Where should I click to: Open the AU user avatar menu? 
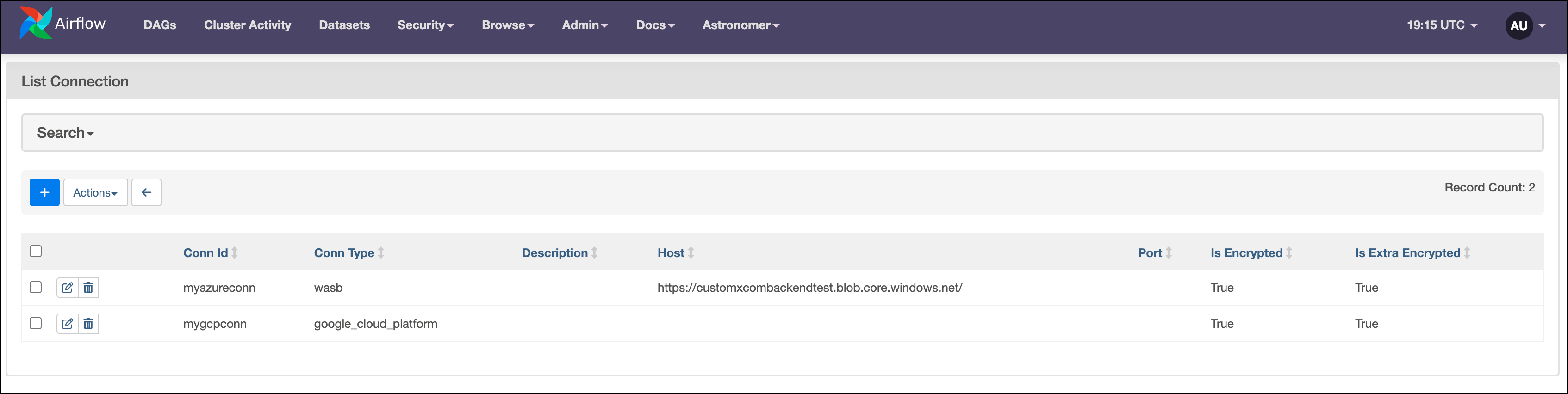click(x=1518, y=25)
